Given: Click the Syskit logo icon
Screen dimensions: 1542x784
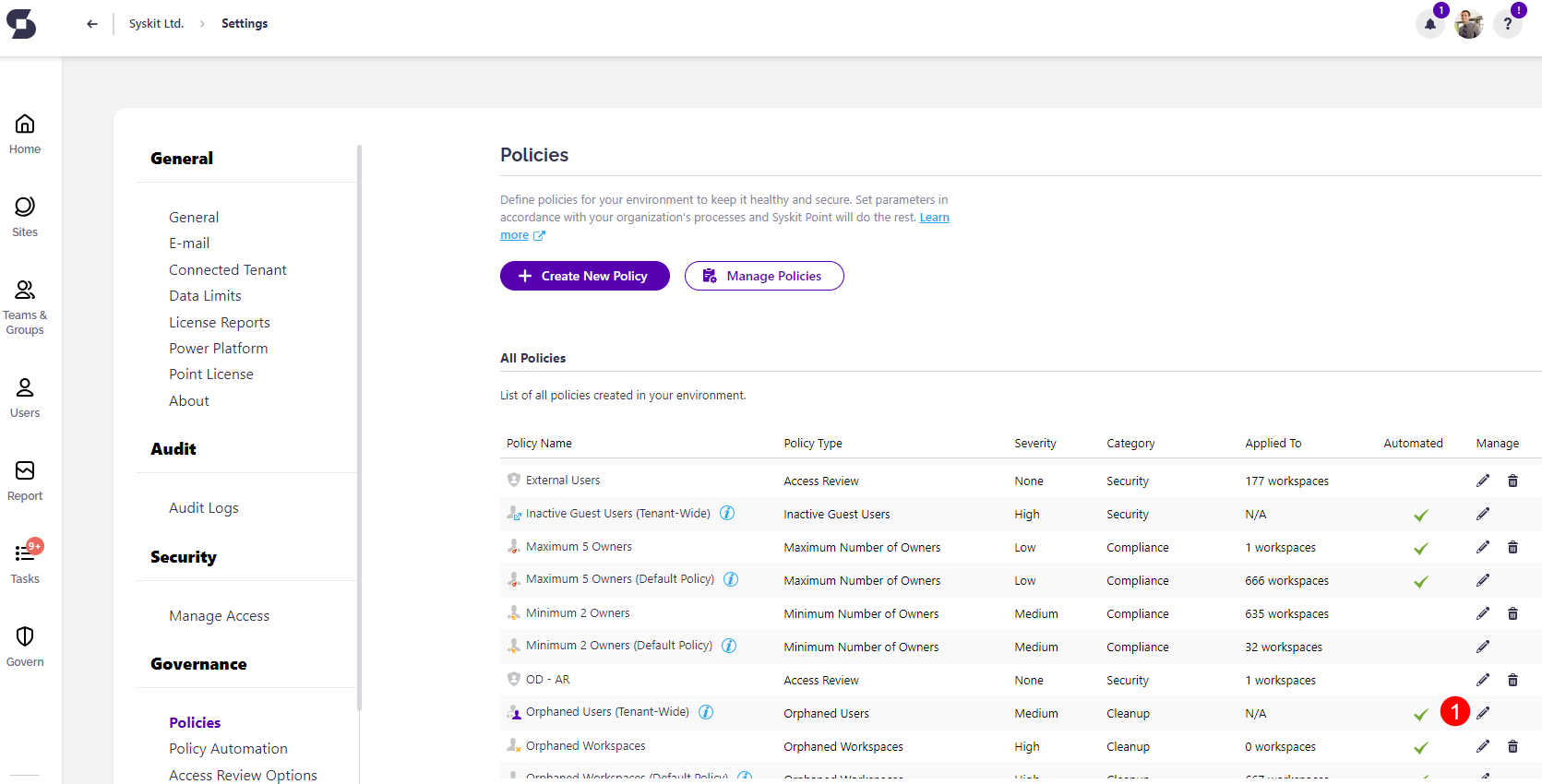Looking at the screenshot, I should [x=21, y=24].
